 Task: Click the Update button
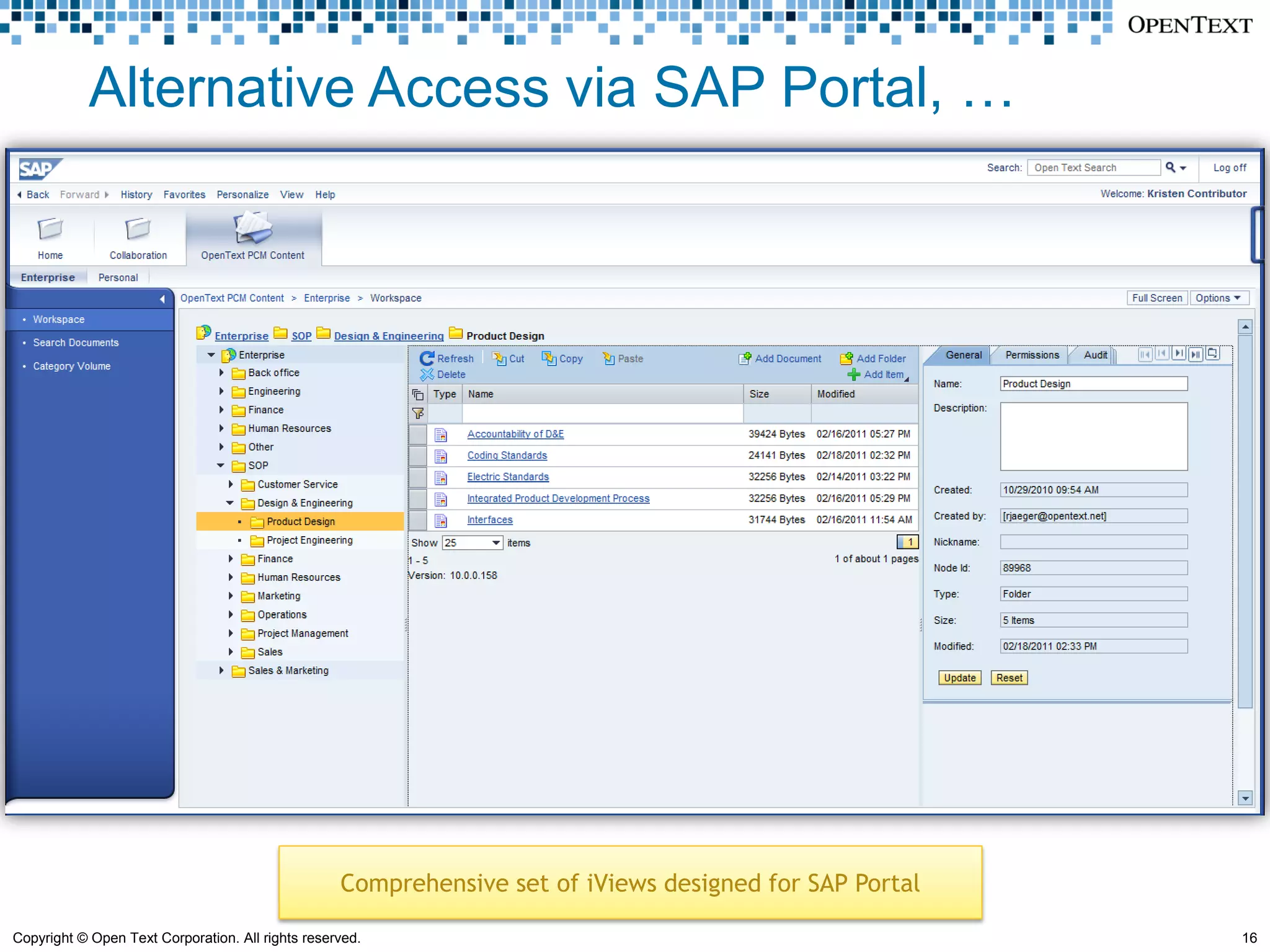[x=960, y=677]
